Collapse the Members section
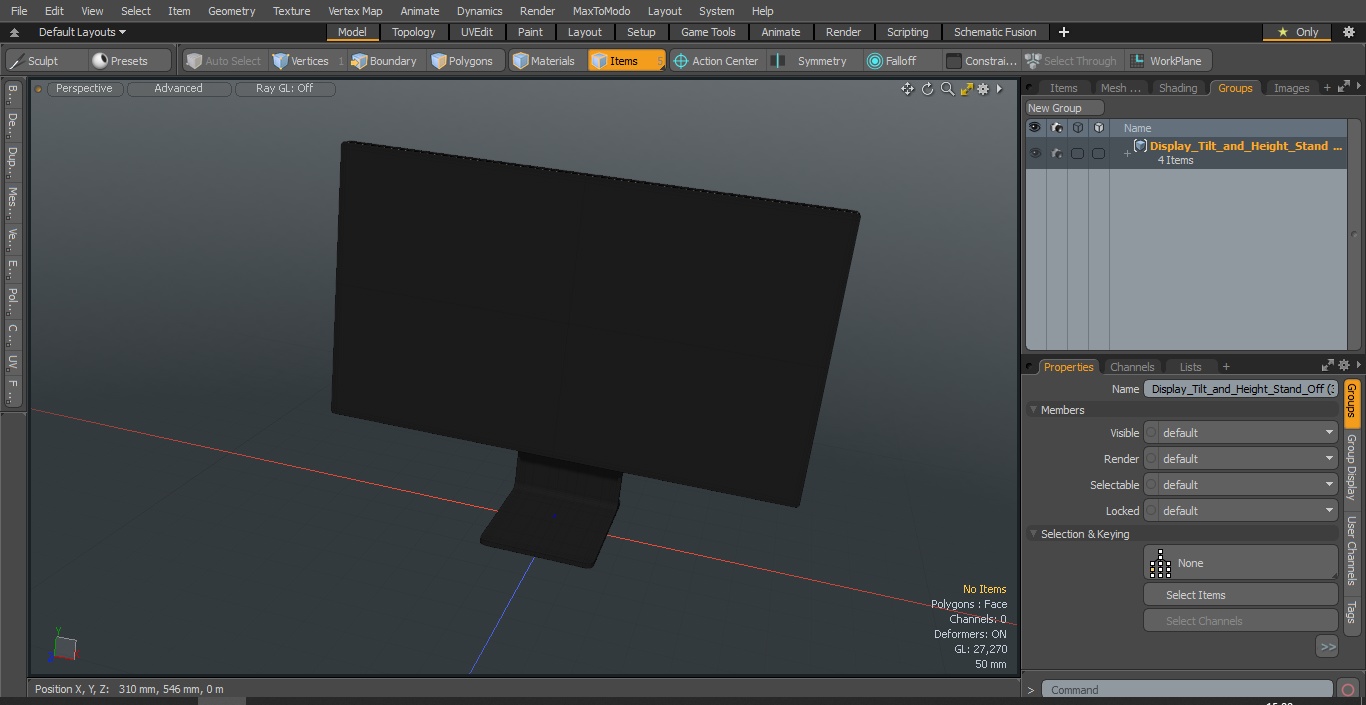Image resolution: width=1366 pixels, height=705 pixels. pos(1033,410)
